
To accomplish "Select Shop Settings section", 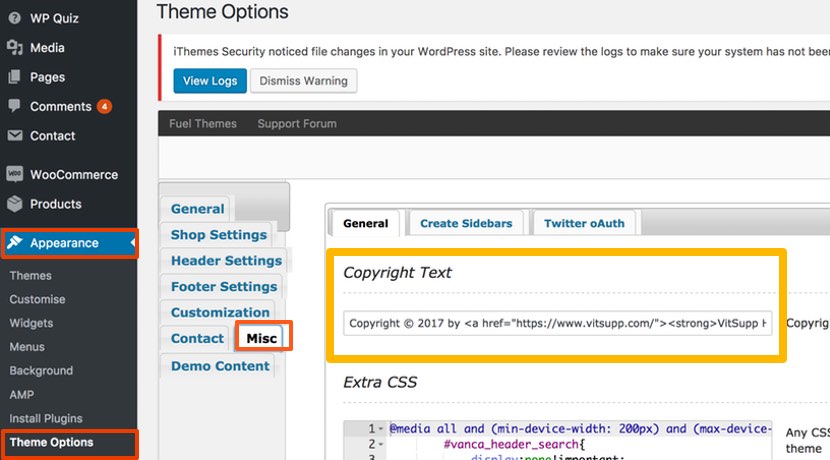I will pos(219,234).
